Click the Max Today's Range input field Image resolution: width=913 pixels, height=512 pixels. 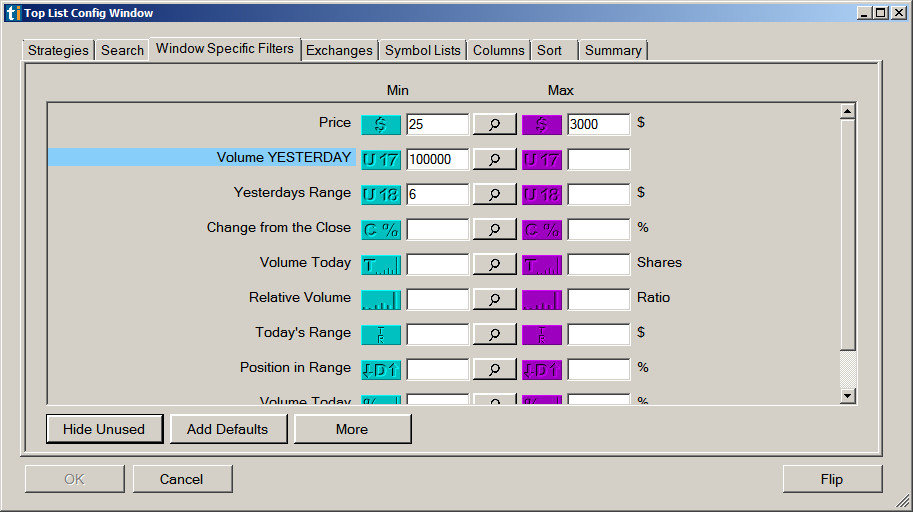599,334
